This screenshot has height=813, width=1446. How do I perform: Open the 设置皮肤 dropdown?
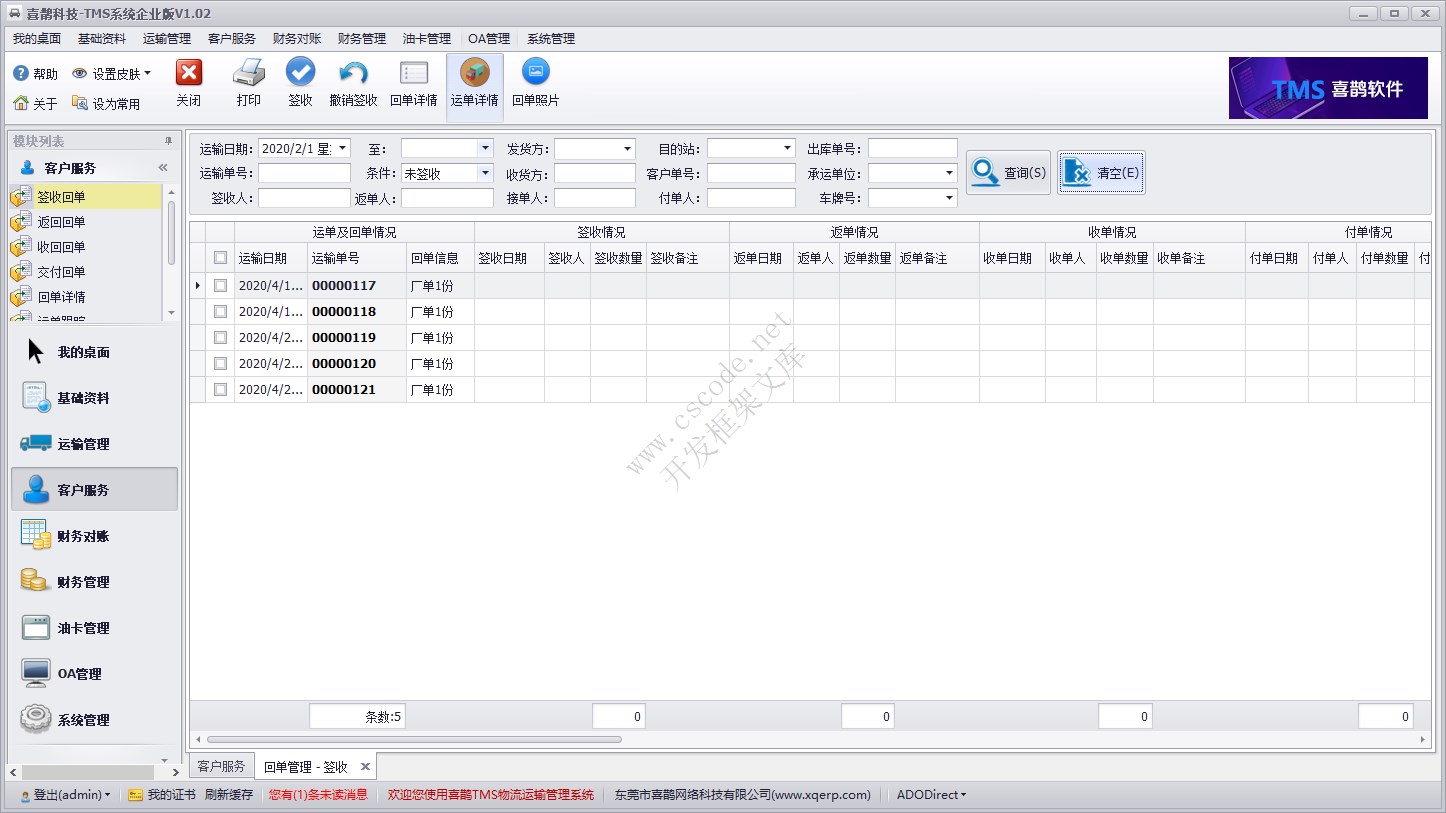click(112, 74)
